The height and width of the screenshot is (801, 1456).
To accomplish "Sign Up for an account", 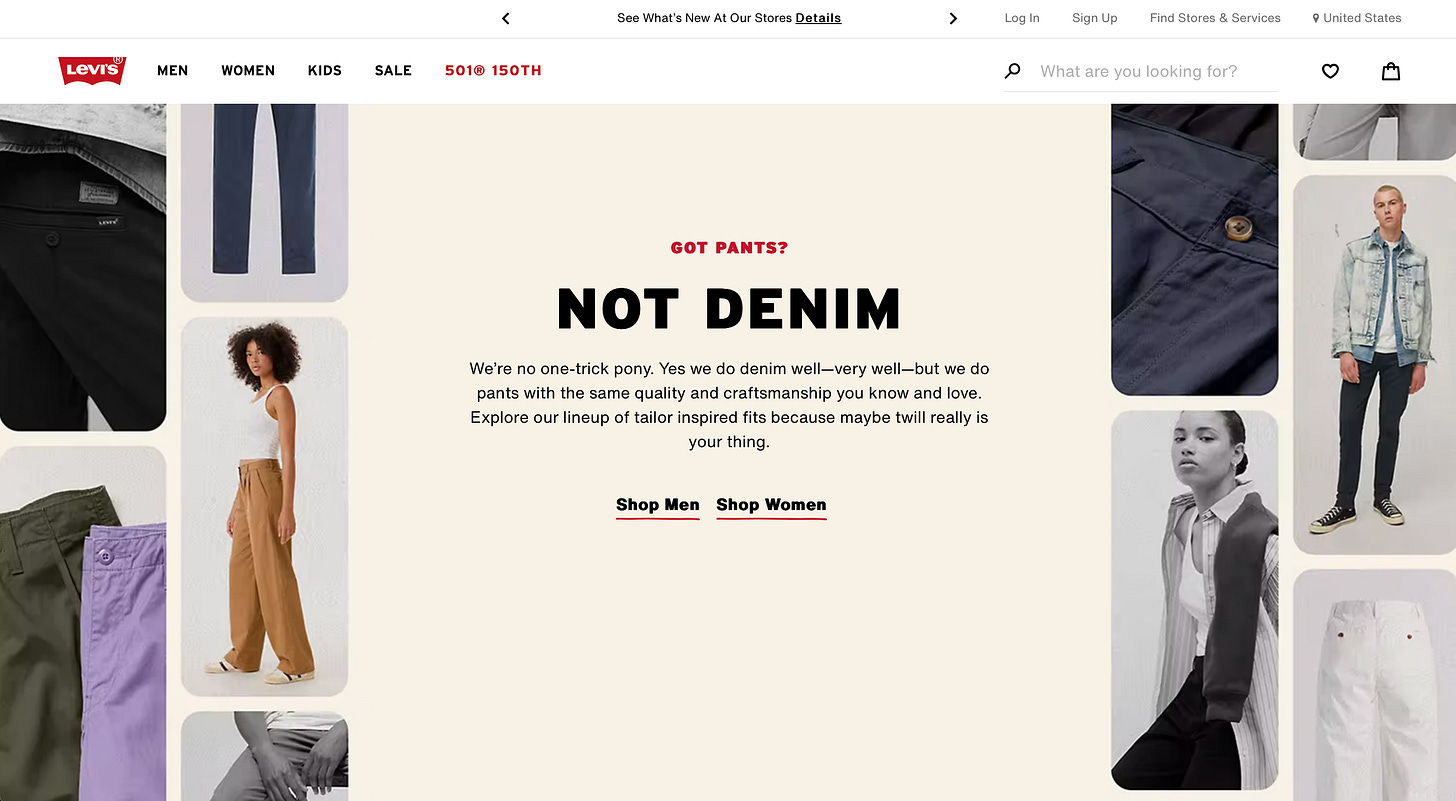I will pyautogui.click(x=1094, y=17).
